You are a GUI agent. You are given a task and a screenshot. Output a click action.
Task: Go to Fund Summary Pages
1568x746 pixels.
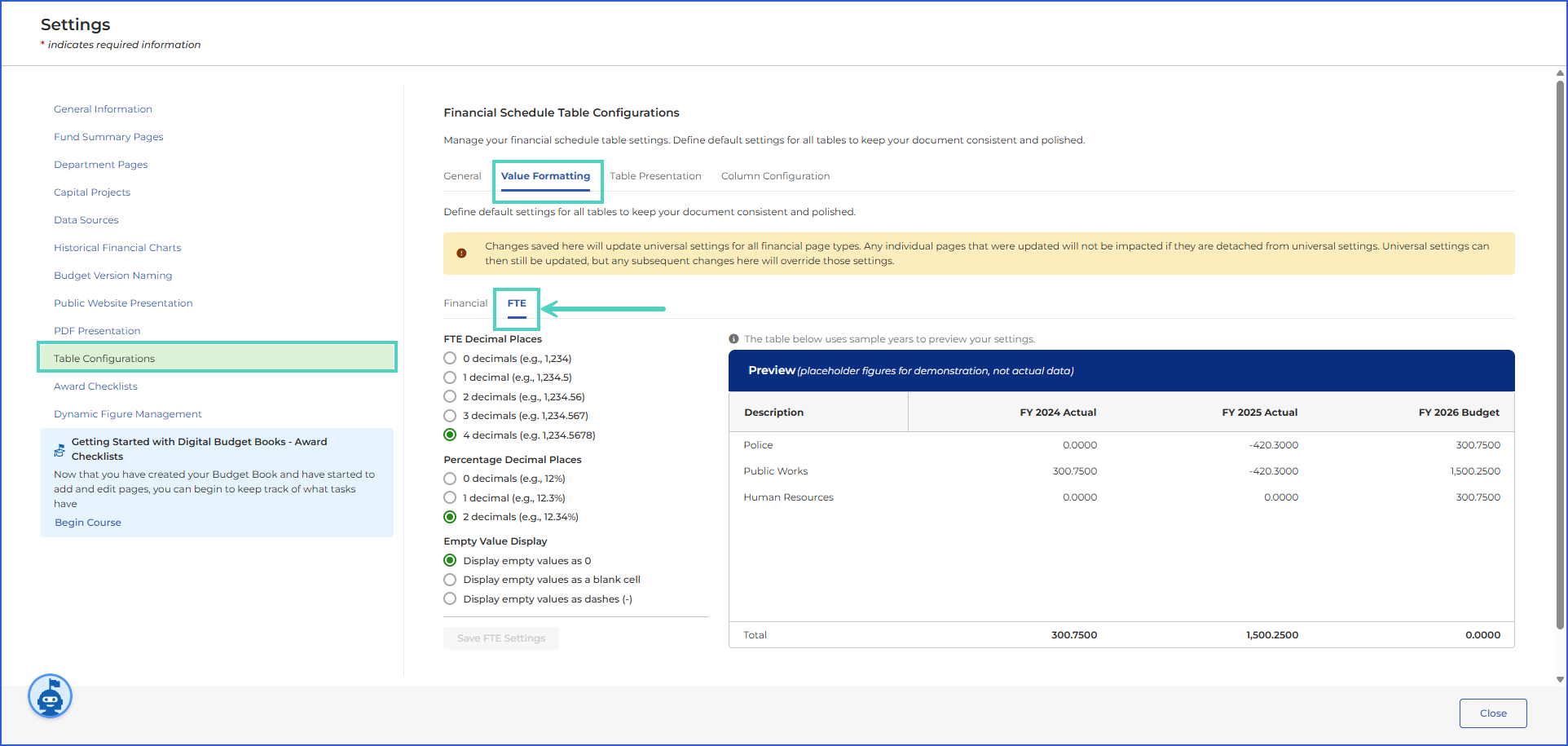(x=108, y=137)
